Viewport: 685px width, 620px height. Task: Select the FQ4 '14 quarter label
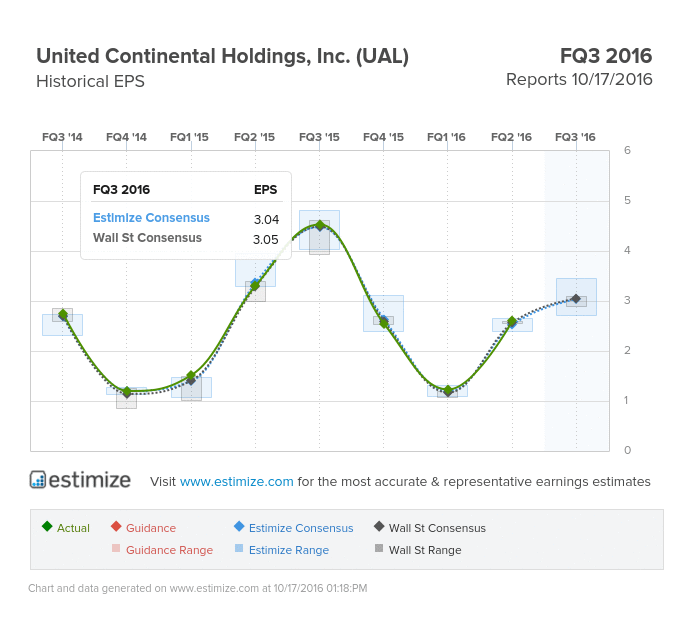126,137
